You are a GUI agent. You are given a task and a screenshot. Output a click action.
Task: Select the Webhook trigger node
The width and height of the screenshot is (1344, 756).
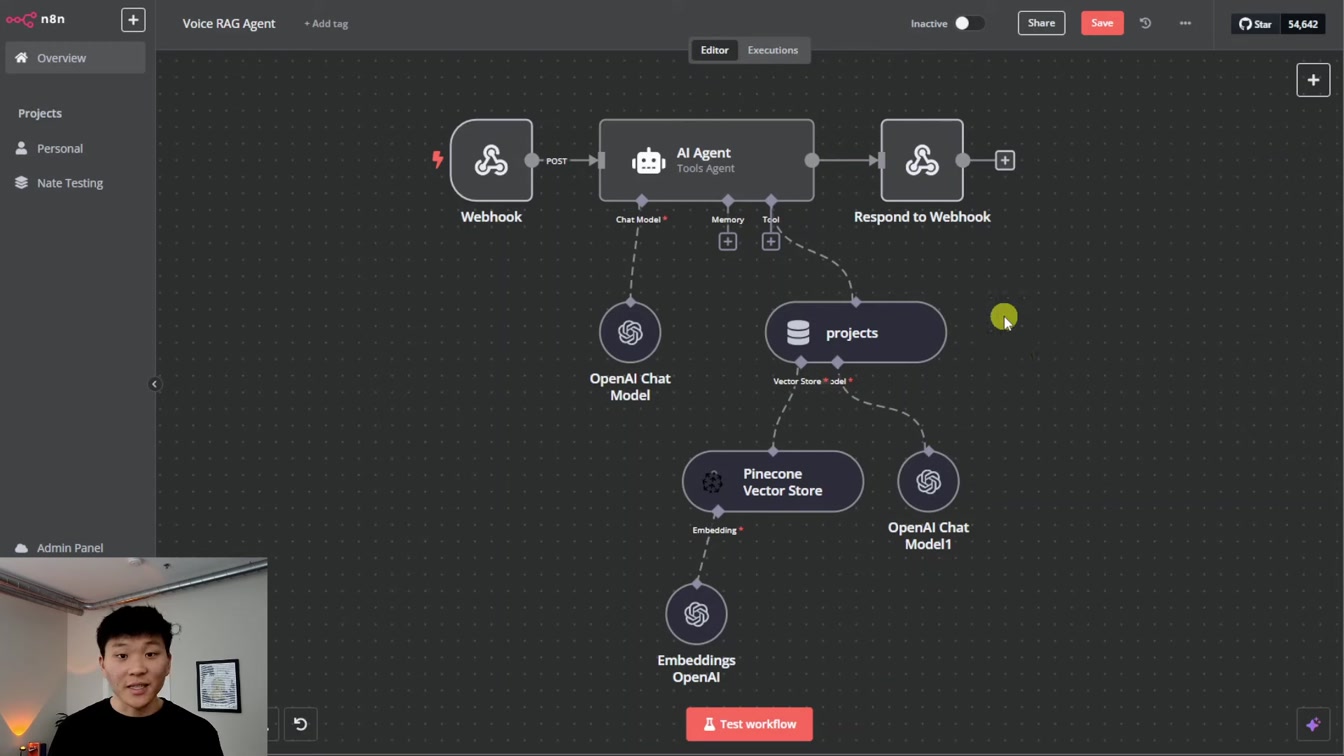pyautogui.click(x=491, y=160)
